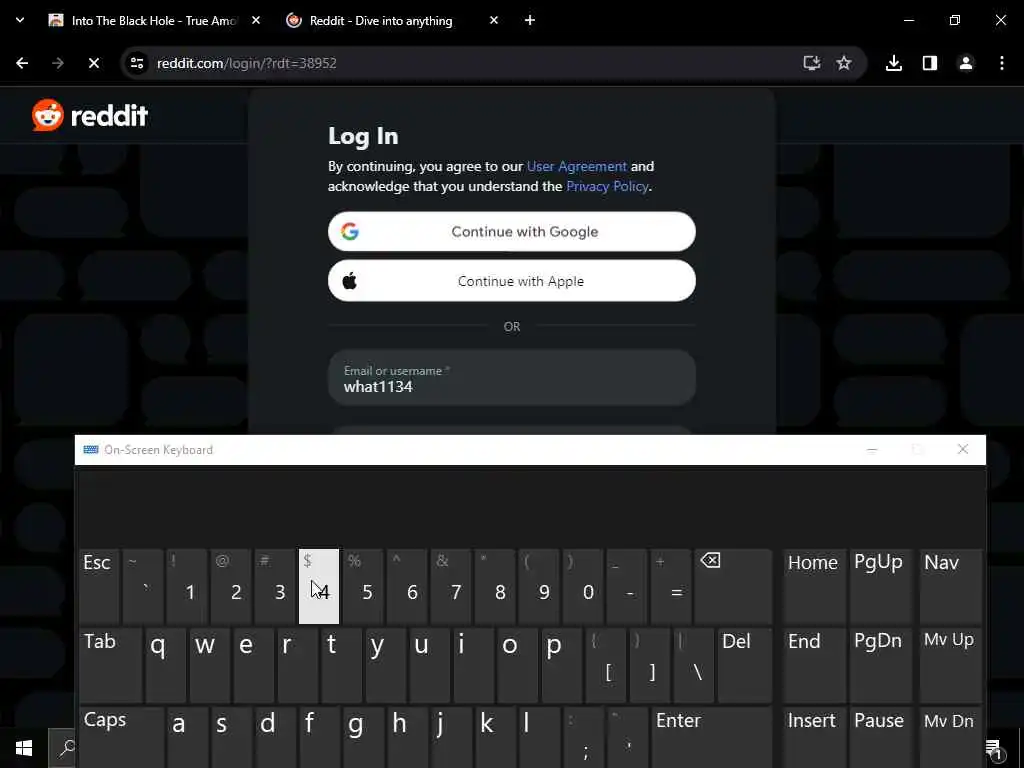This screenshot has width=1024, height=768.
Task: Open the notification center icon
Action: [x=994, y=748]
